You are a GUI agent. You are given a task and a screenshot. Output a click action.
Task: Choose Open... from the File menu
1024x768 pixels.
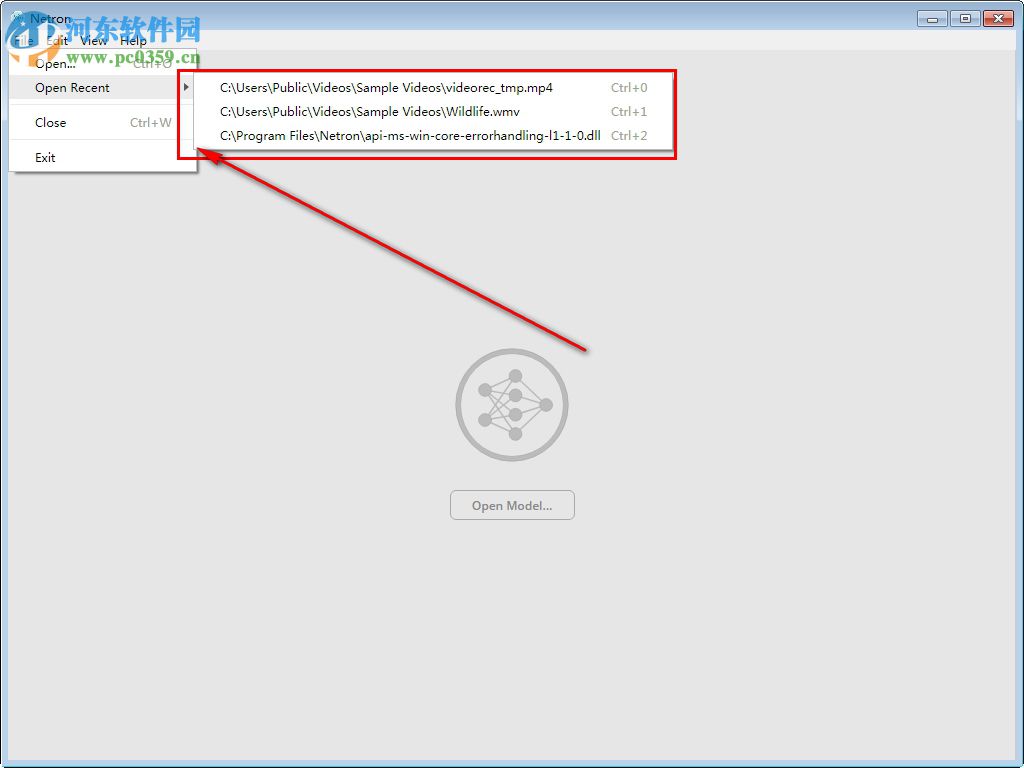[103, 63]
